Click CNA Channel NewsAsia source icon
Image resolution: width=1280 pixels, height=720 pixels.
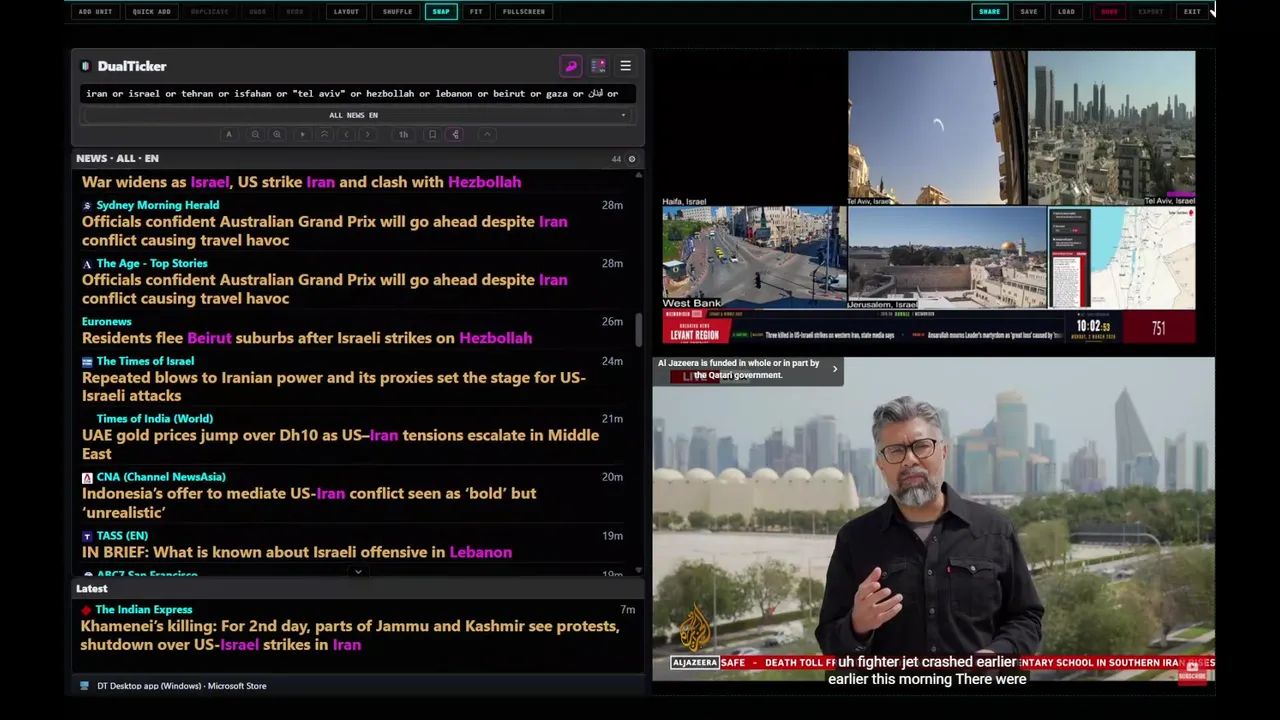click(87, 478)
